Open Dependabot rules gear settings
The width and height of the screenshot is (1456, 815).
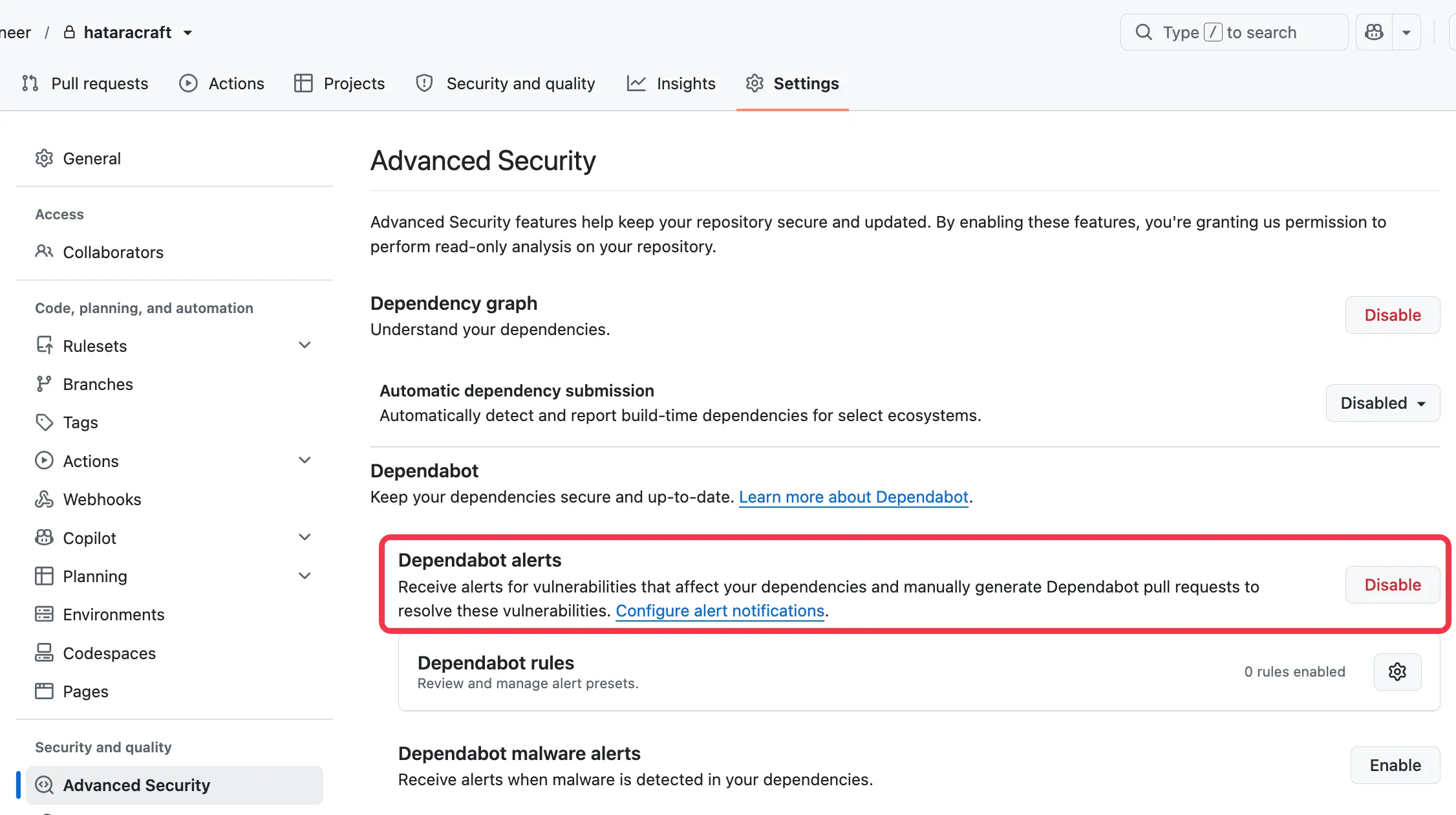click(x=1397, y=672)
